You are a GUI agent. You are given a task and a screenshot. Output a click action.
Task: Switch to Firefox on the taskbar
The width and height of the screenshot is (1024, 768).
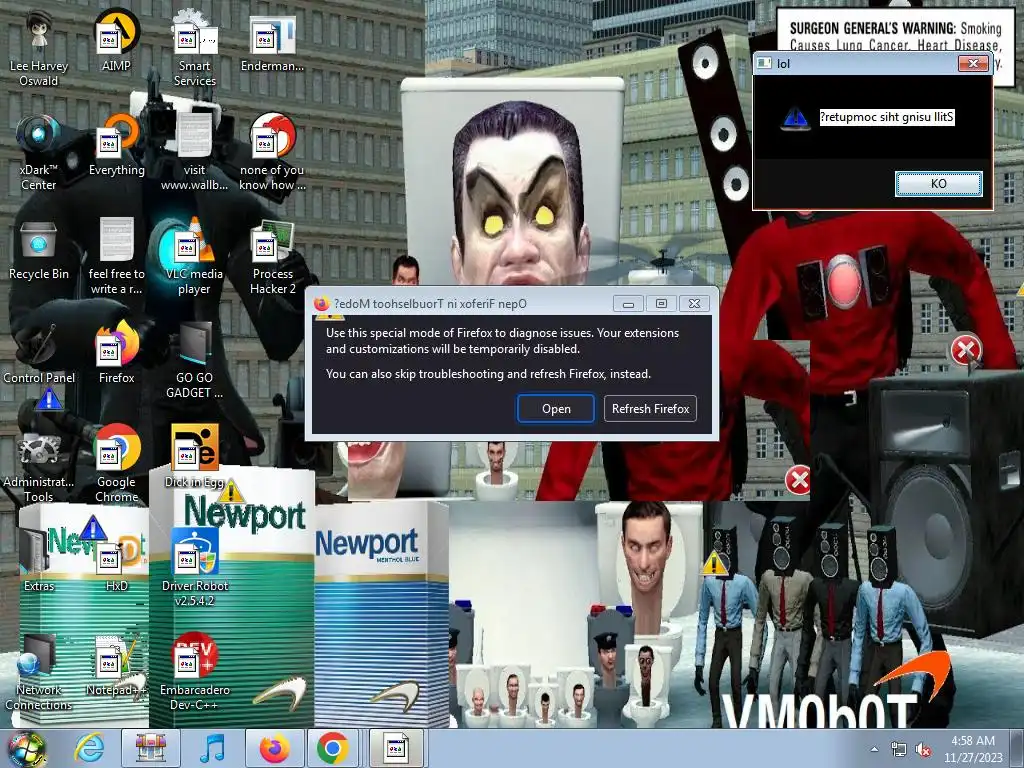(274, 748)
